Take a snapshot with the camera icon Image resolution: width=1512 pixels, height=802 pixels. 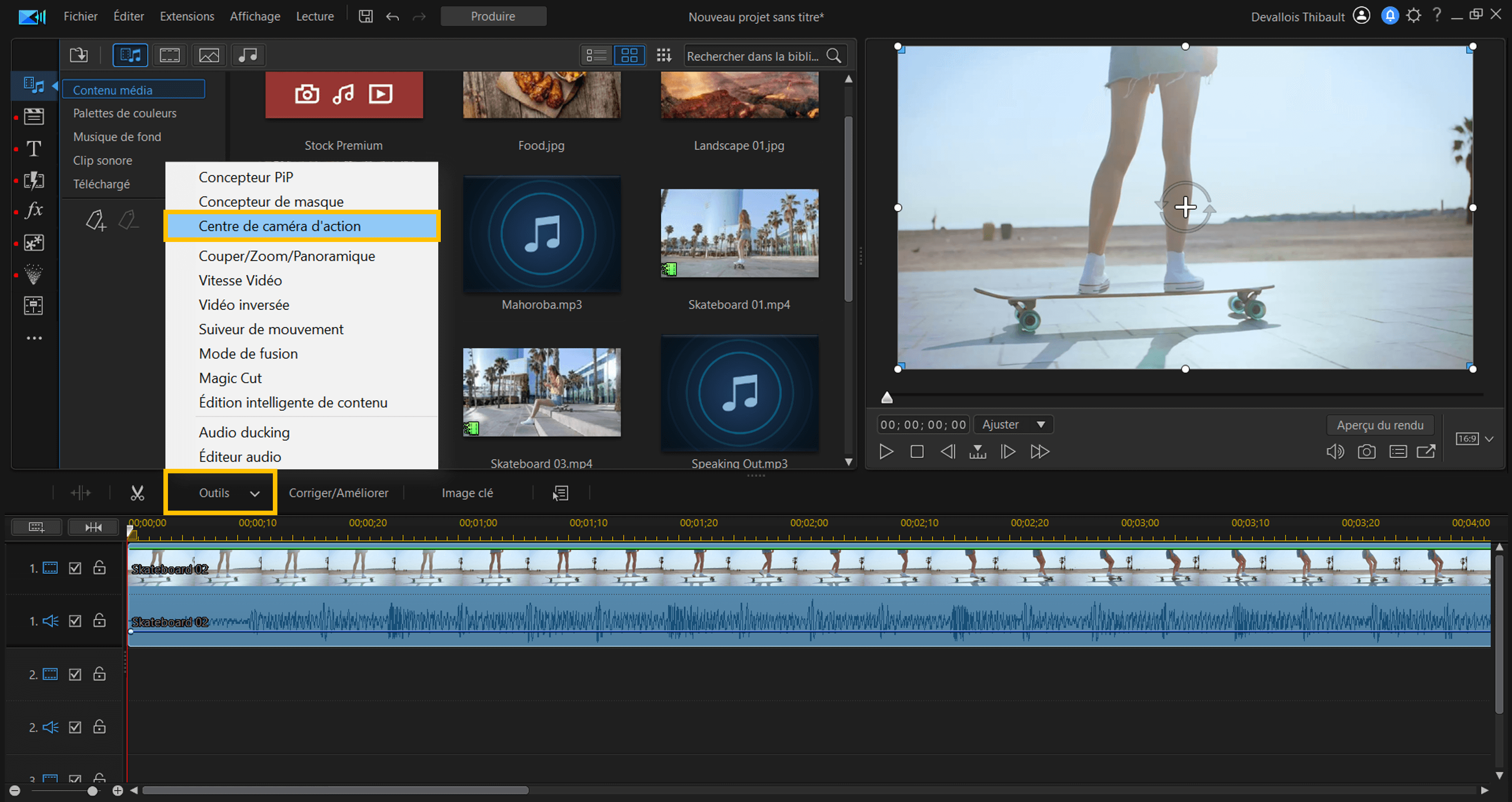click(1367, 451)
